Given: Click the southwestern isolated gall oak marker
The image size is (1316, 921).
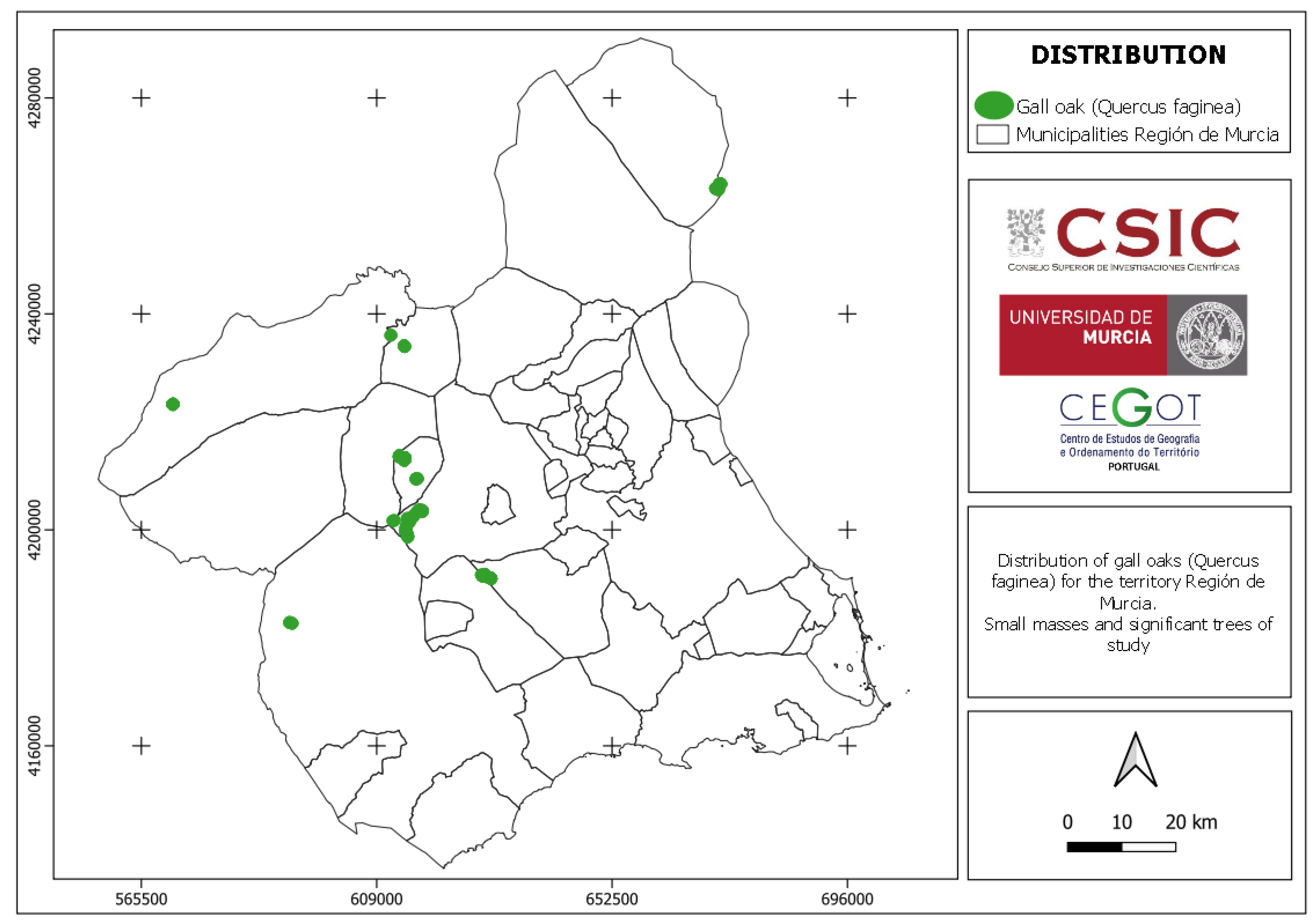Looking at the screenshot, I should [291, 623].
